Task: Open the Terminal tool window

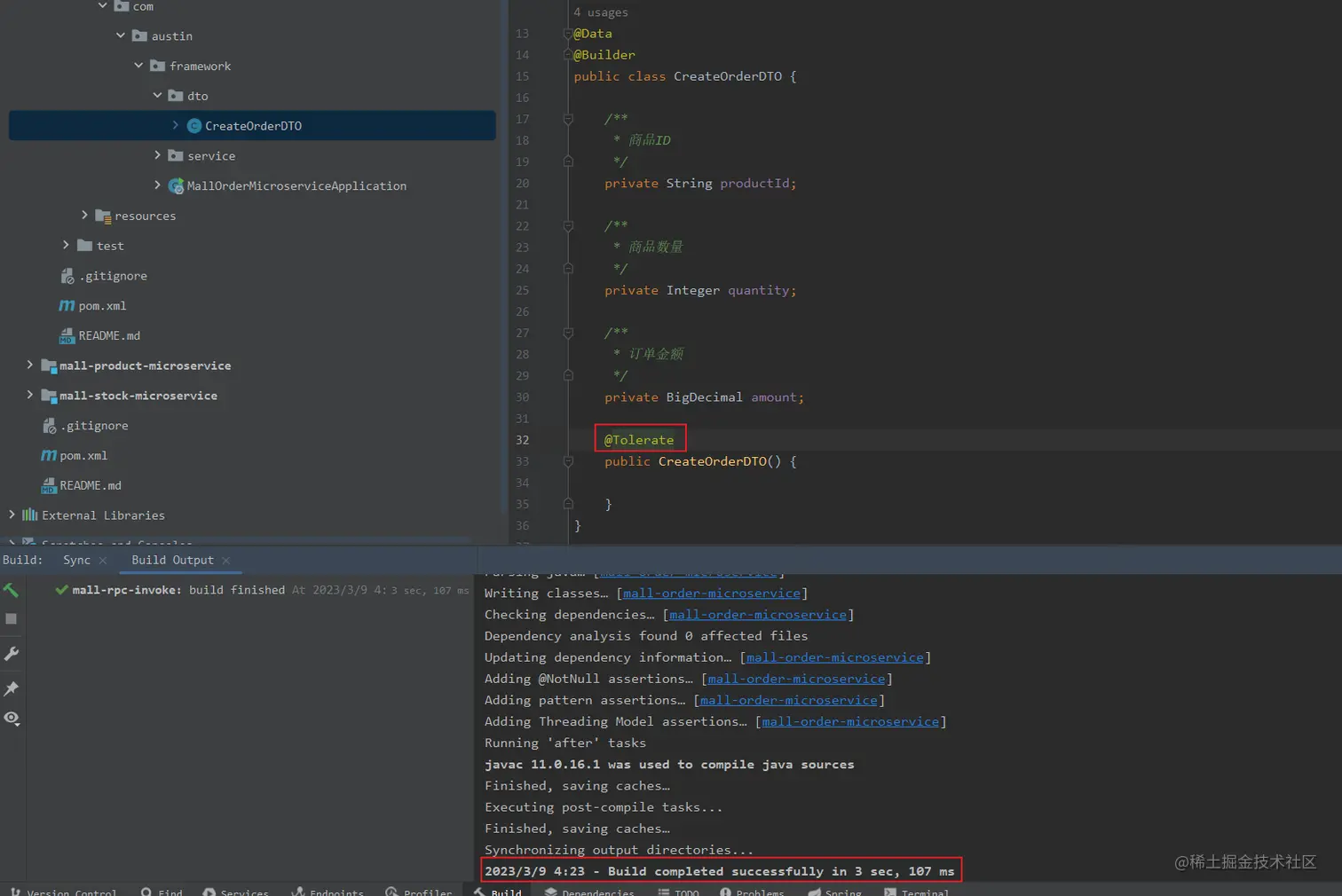Action: click(917, 891)
